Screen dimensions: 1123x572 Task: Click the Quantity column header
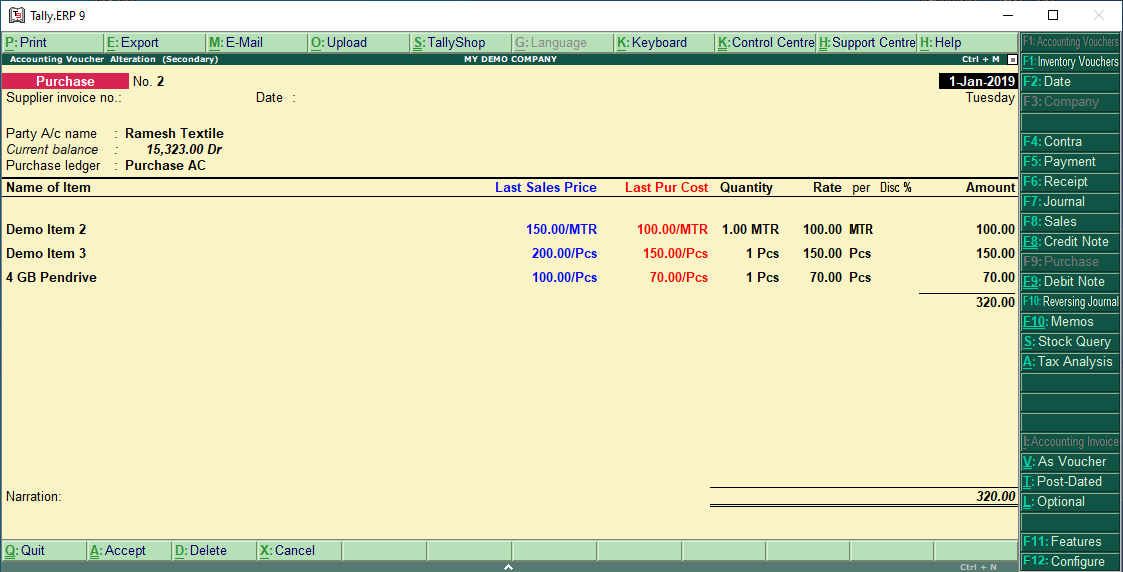pos(746,188)
